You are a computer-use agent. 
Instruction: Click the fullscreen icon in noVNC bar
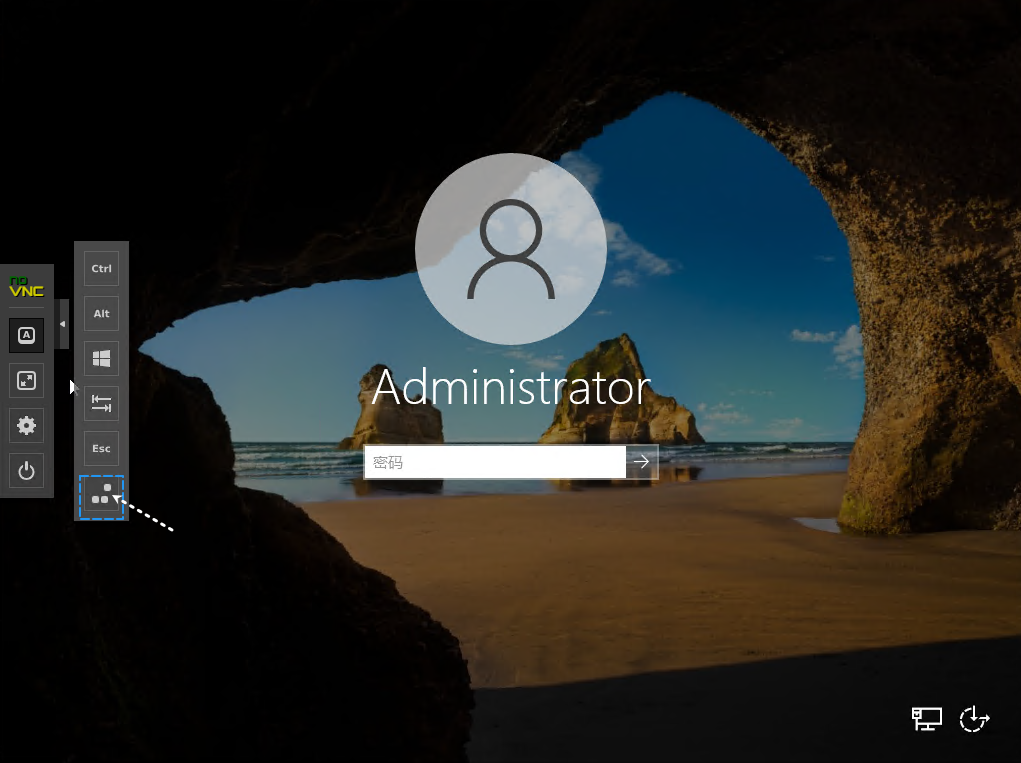pos(26,380)
